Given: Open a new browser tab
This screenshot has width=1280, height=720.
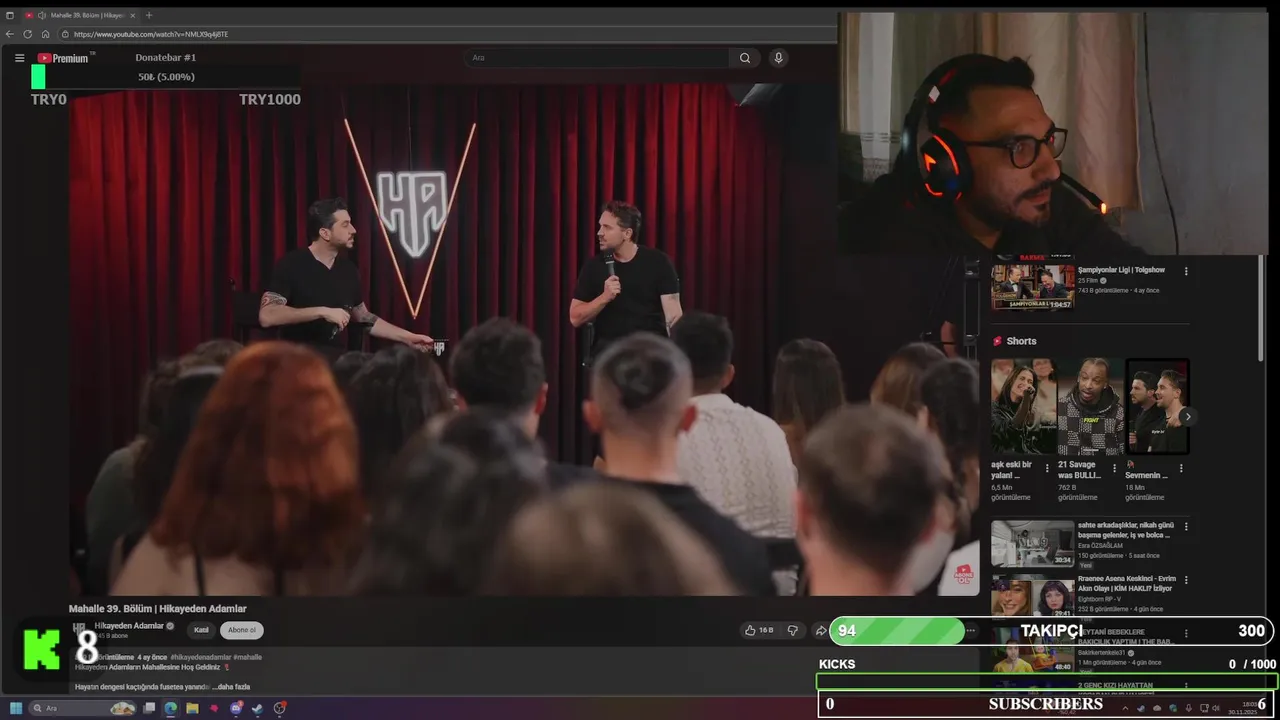Looking at the screenshot, I should pos(149,15).
